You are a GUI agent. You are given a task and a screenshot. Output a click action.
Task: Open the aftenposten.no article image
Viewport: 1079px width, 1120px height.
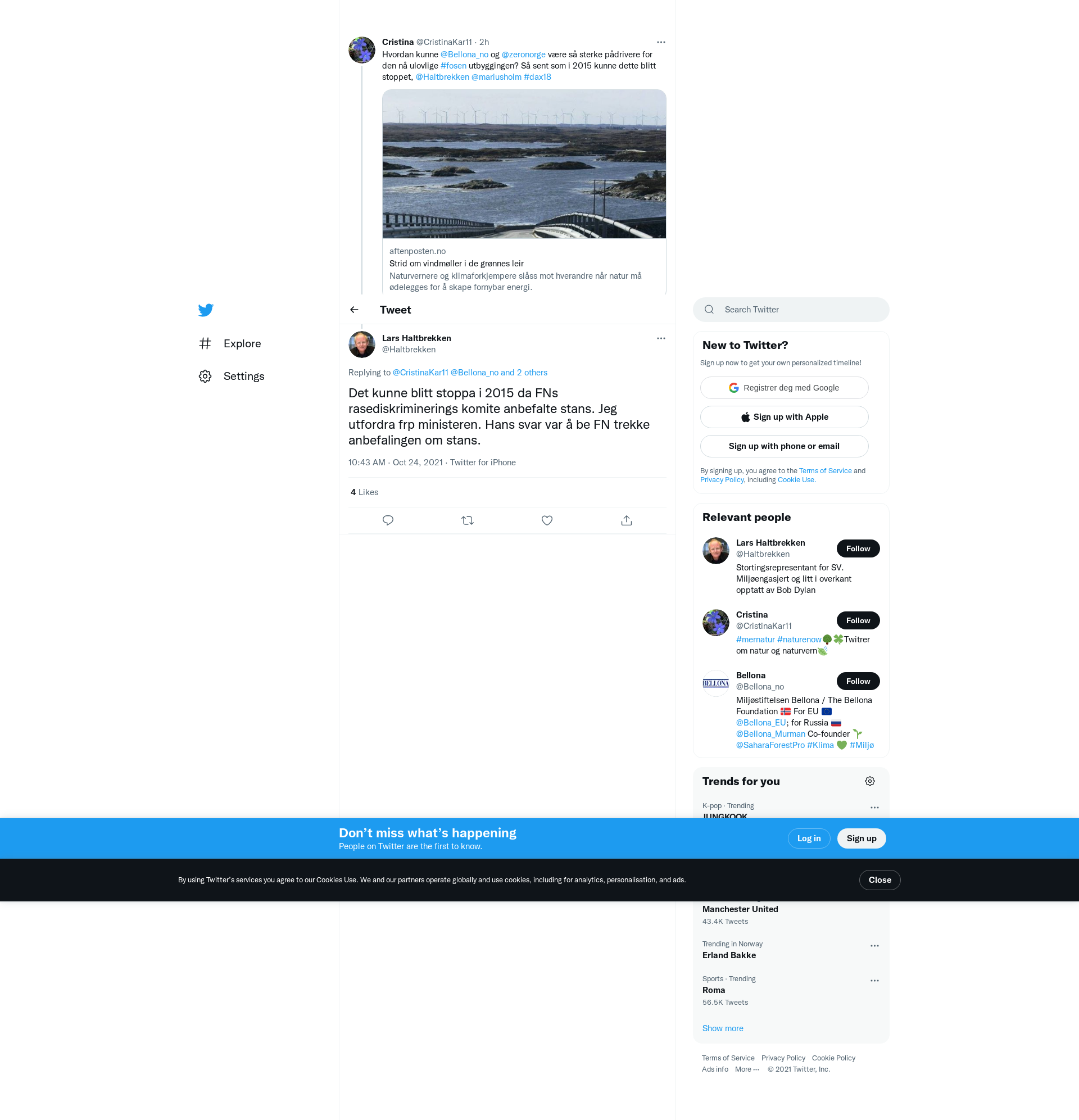point(524,164)
